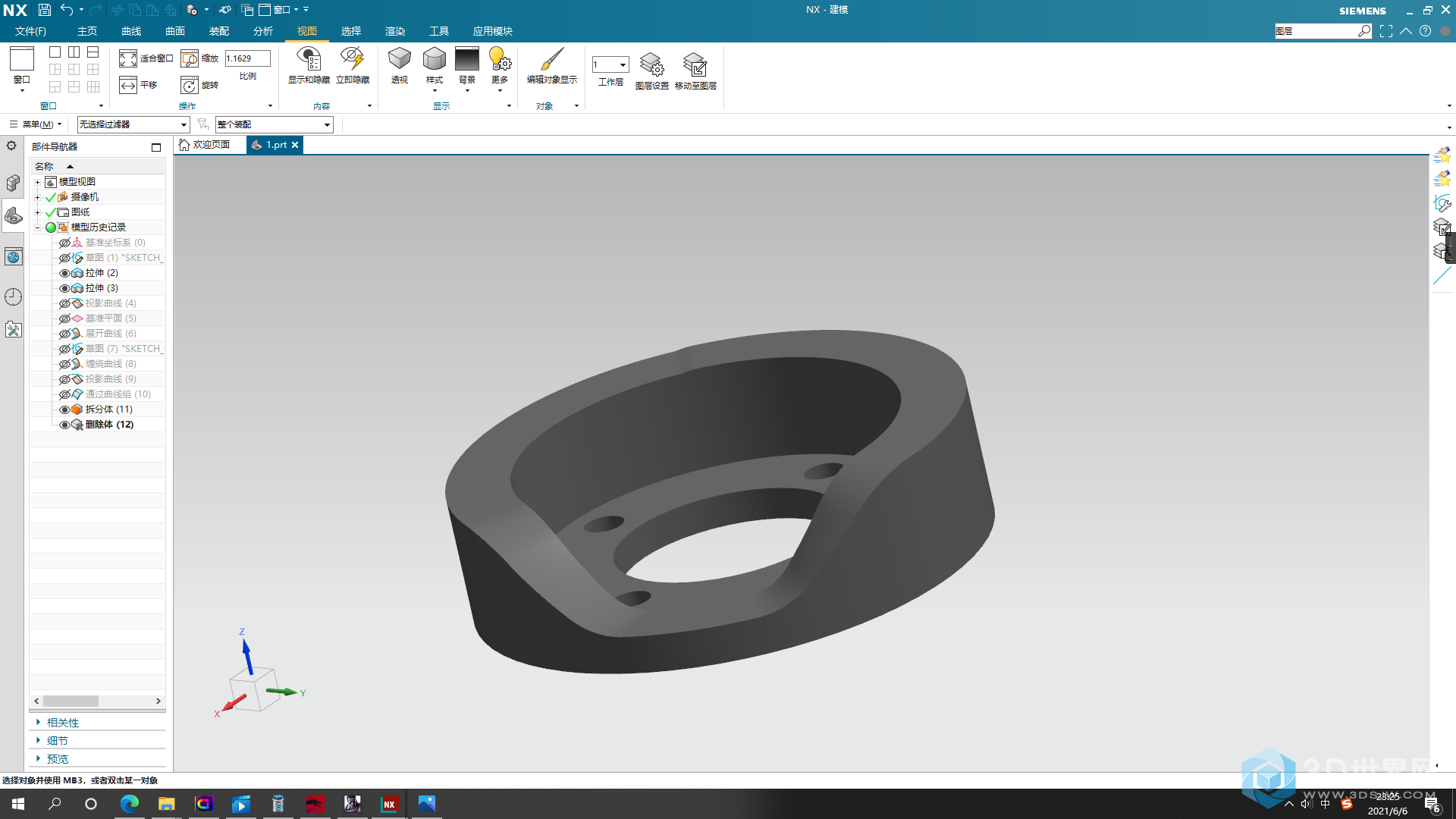Click 立即隐藏 immediate hide icon
This screenshot has width=1456, height=819.
point(352,65)
